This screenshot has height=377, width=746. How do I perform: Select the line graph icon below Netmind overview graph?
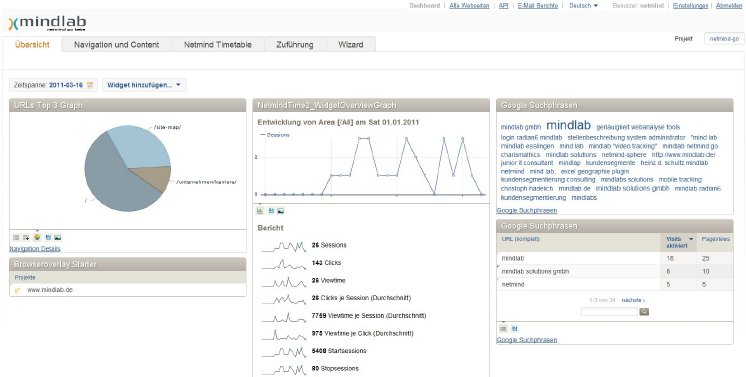point(260,210)
